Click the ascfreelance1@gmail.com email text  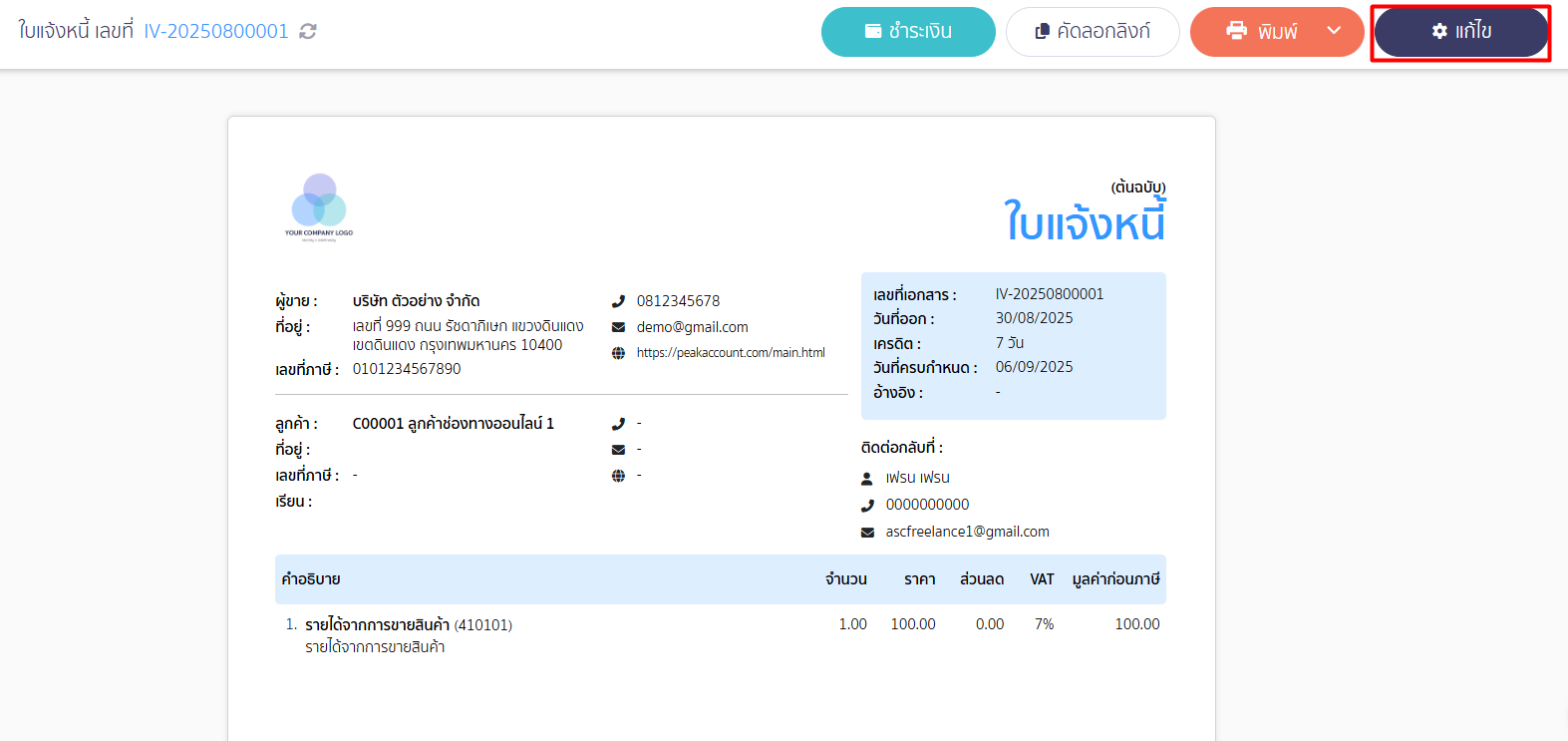(968, 532)
